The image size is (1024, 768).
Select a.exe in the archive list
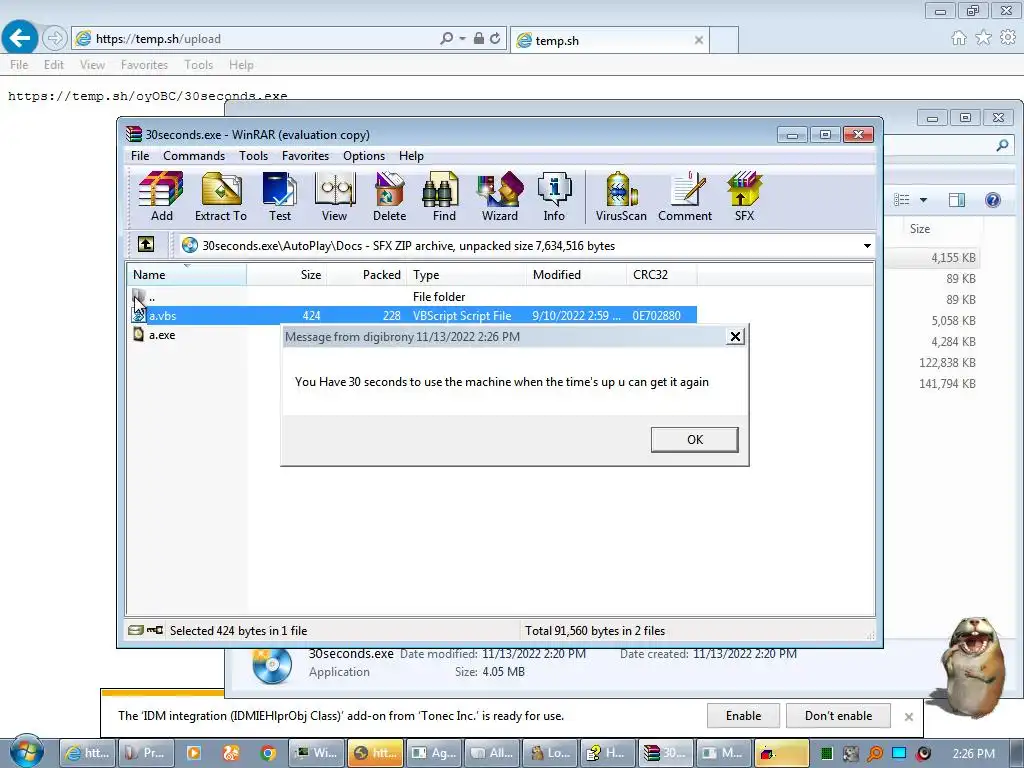pos(154,335)
